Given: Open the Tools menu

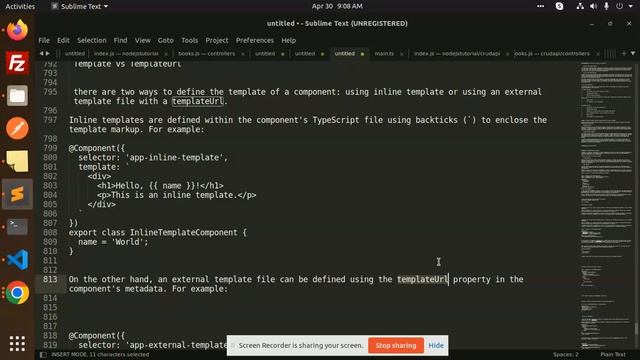Looking at the screenshot, I should click(189, 40).
